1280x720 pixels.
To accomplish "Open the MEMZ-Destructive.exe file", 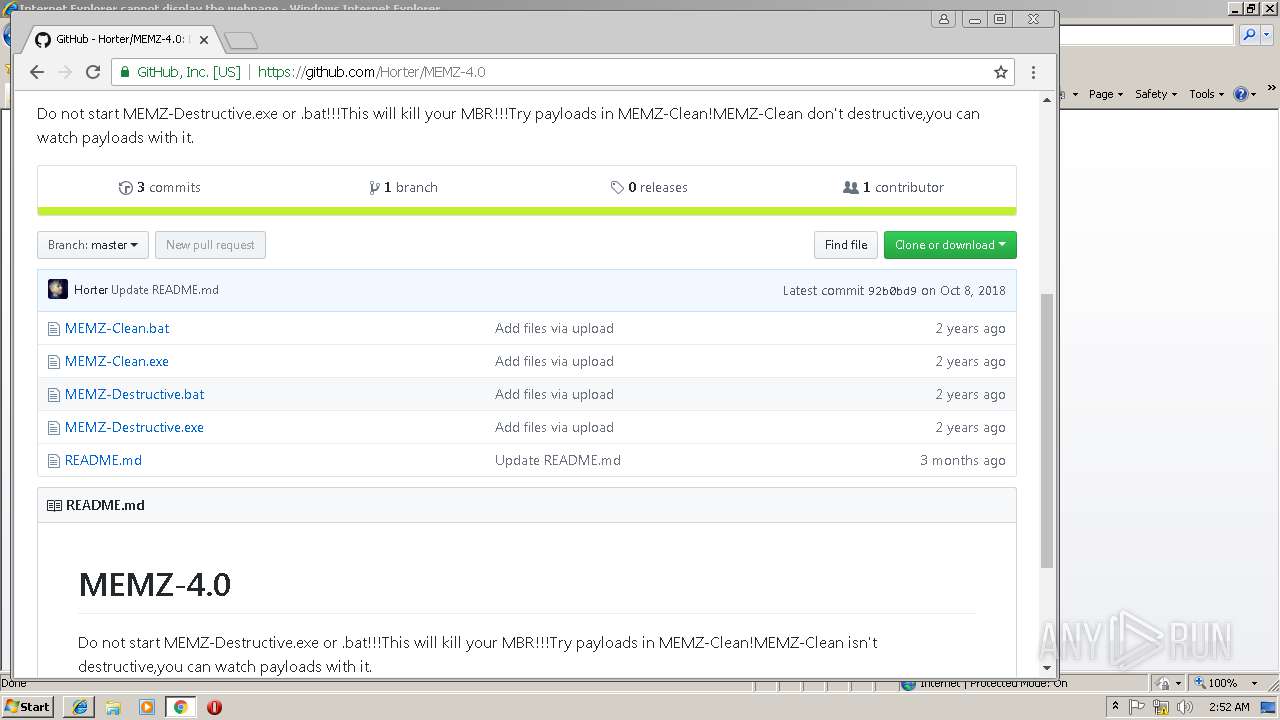I will (x=134, y=427).
